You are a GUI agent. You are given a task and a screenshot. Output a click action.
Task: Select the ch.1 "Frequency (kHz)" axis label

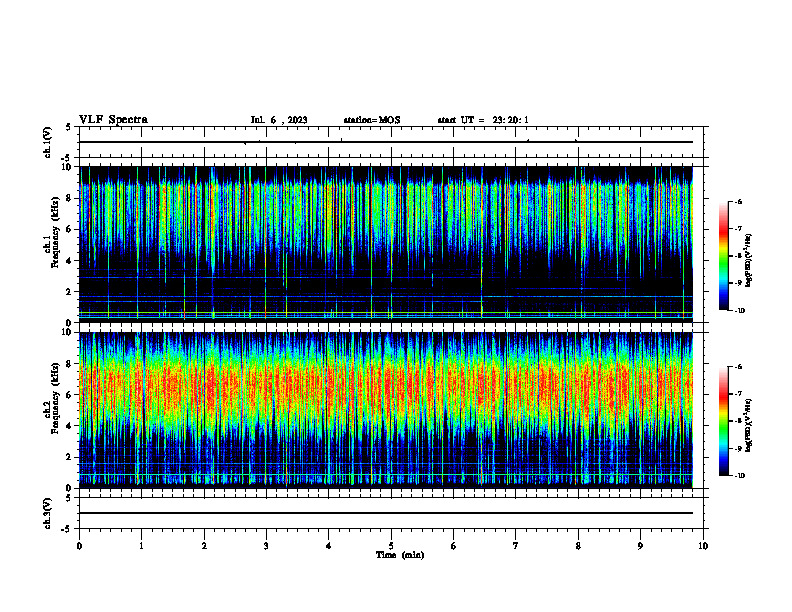click(56, 232)
